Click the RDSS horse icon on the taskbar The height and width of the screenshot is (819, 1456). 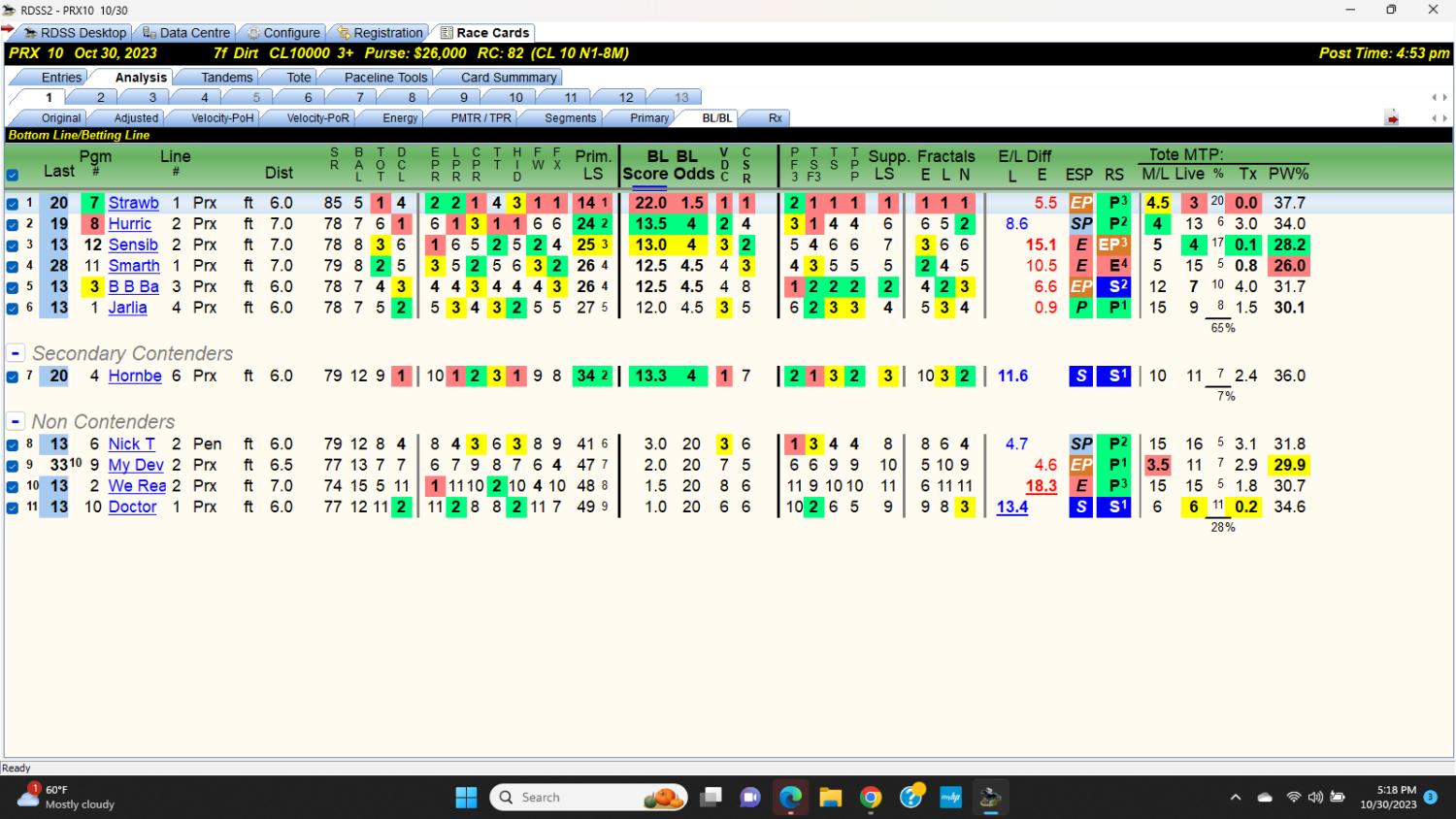pos(990,798)
